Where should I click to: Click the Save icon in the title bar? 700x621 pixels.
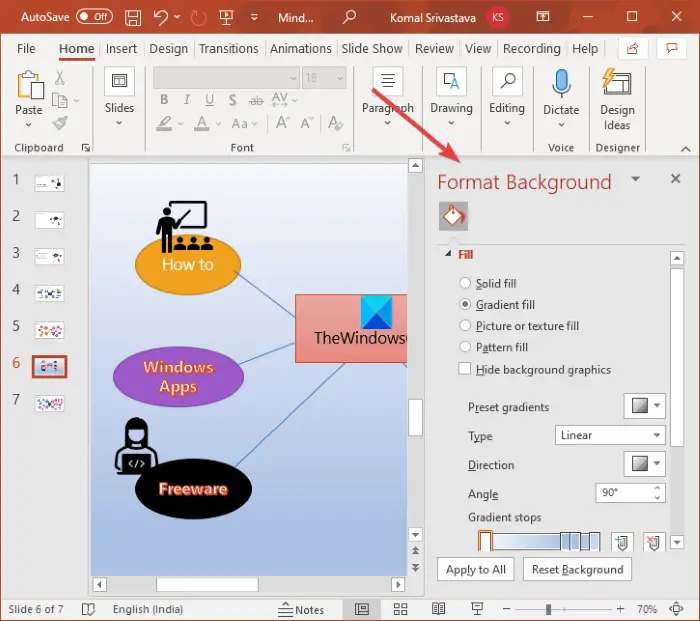pos(133,18)
